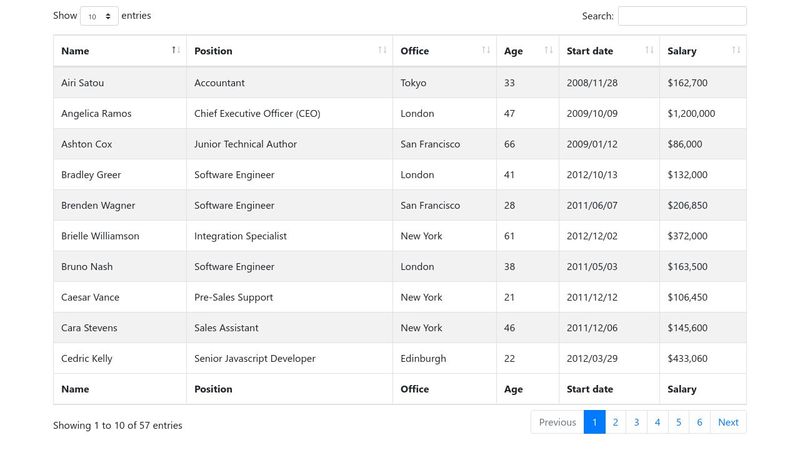800x450 pixels.
Task: Go to page 3 of the table
Action: tap(636, 422)
